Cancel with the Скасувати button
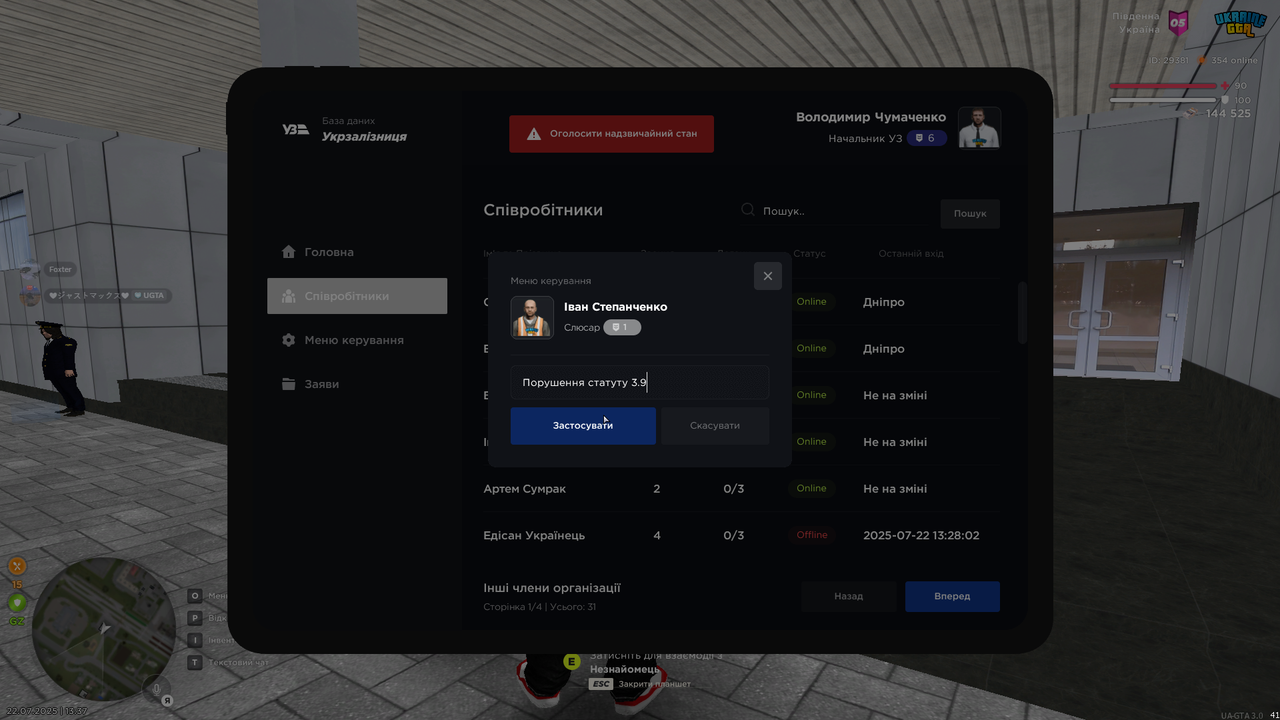The image size is (1280, 720). pyautogui.click(x=715, y=426)
